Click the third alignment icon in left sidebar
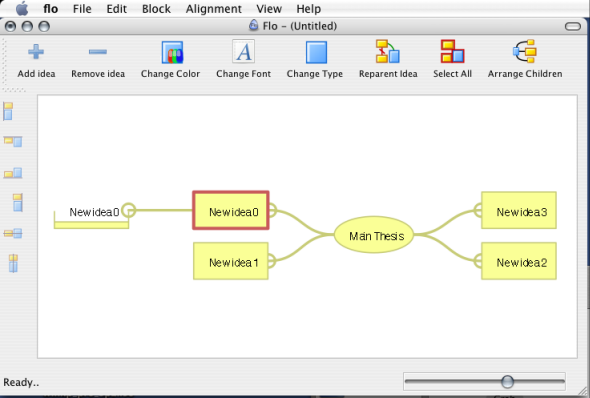 click(x=13, y=173)
